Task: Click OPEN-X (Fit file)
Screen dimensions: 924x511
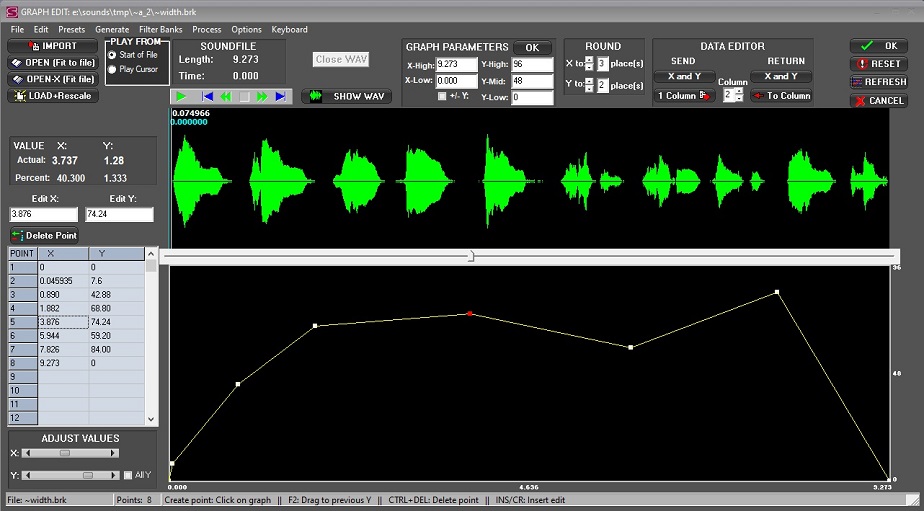Action: 52,79
